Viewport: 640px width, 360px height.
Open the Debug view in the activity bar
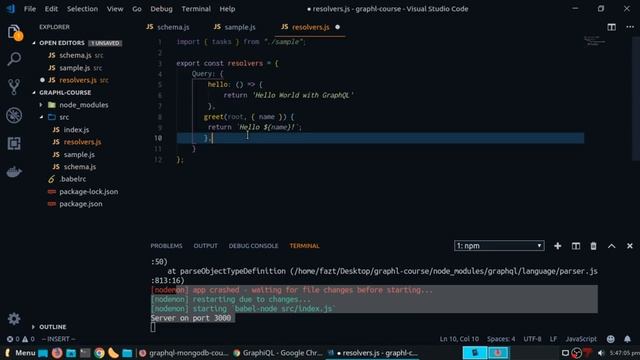pos(14,115)
